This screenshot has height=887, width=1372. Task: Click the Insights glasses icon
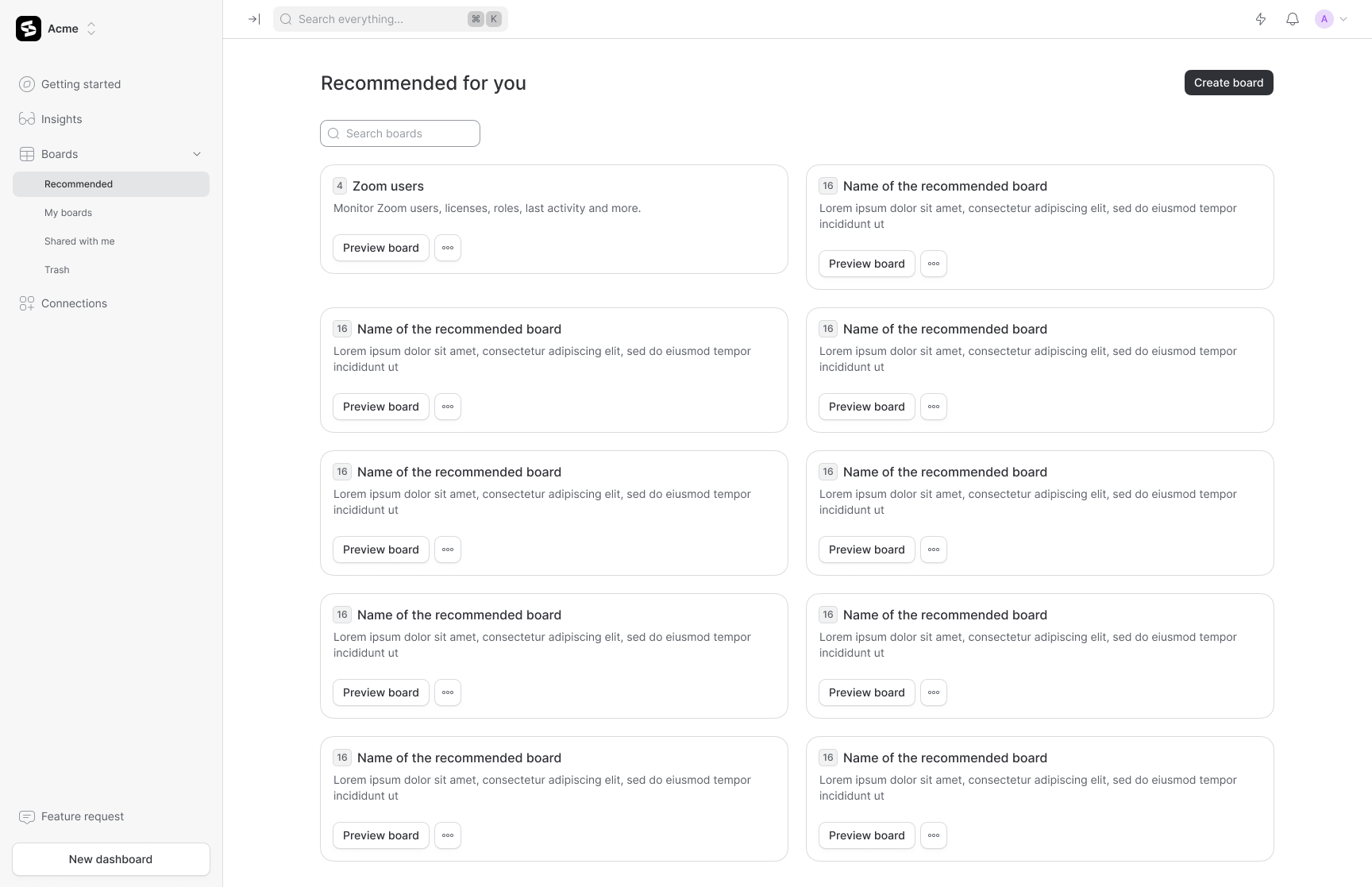click(x=27, y=118)
